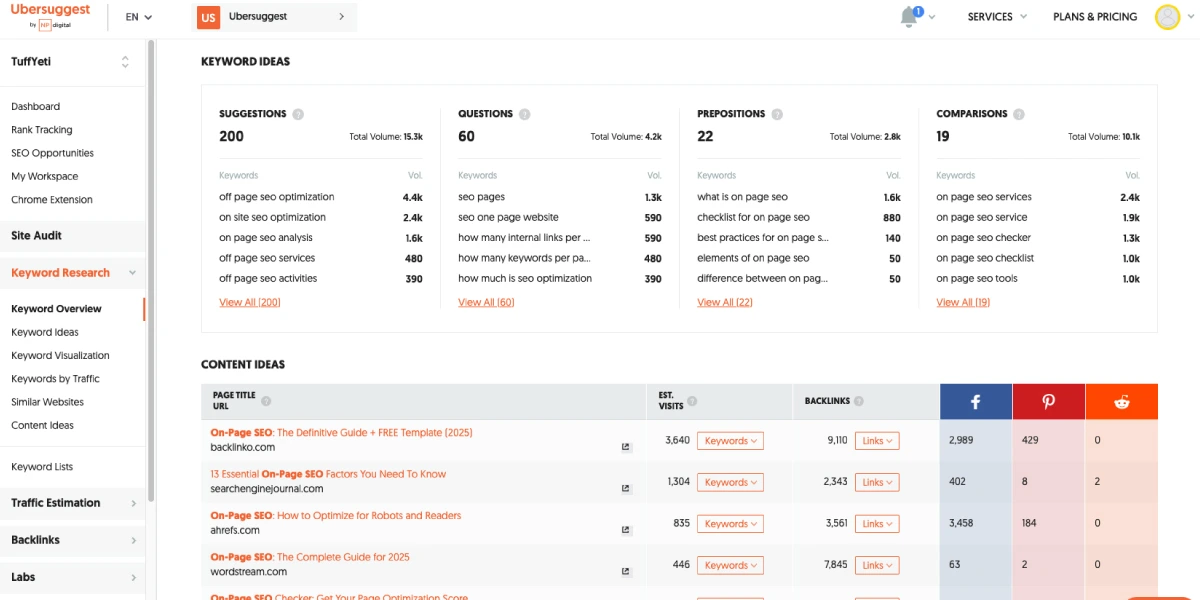The image size is (1200, 600).
Task: Open Keywords dropdown for ahrefs.com row
Action: point(730,524)
